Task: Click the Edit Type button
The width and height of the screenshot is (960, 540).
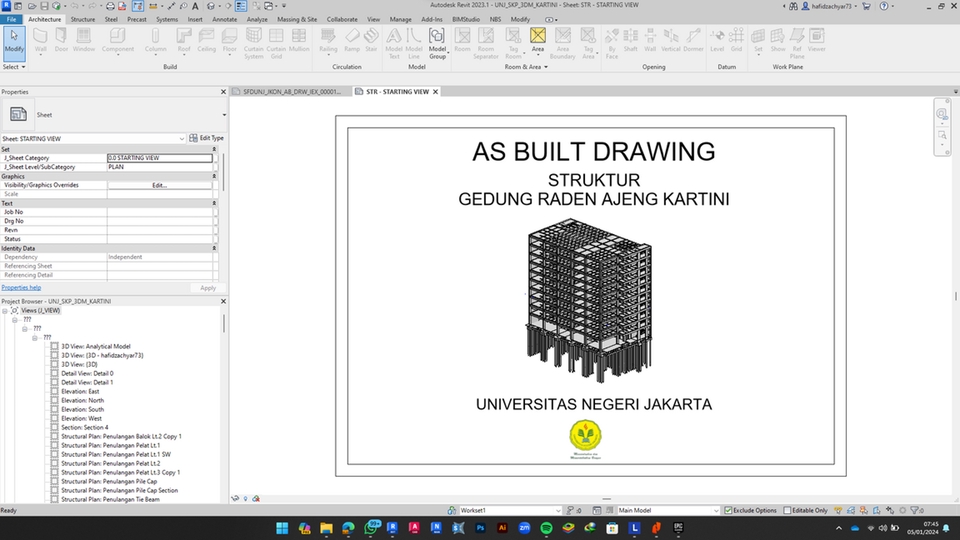Action: tap(207, 138)
